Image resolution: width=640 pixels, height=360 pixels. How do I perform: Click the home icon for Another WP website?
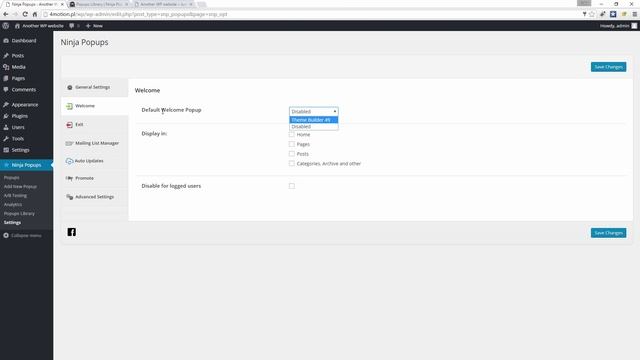click(x=17, y=26)
